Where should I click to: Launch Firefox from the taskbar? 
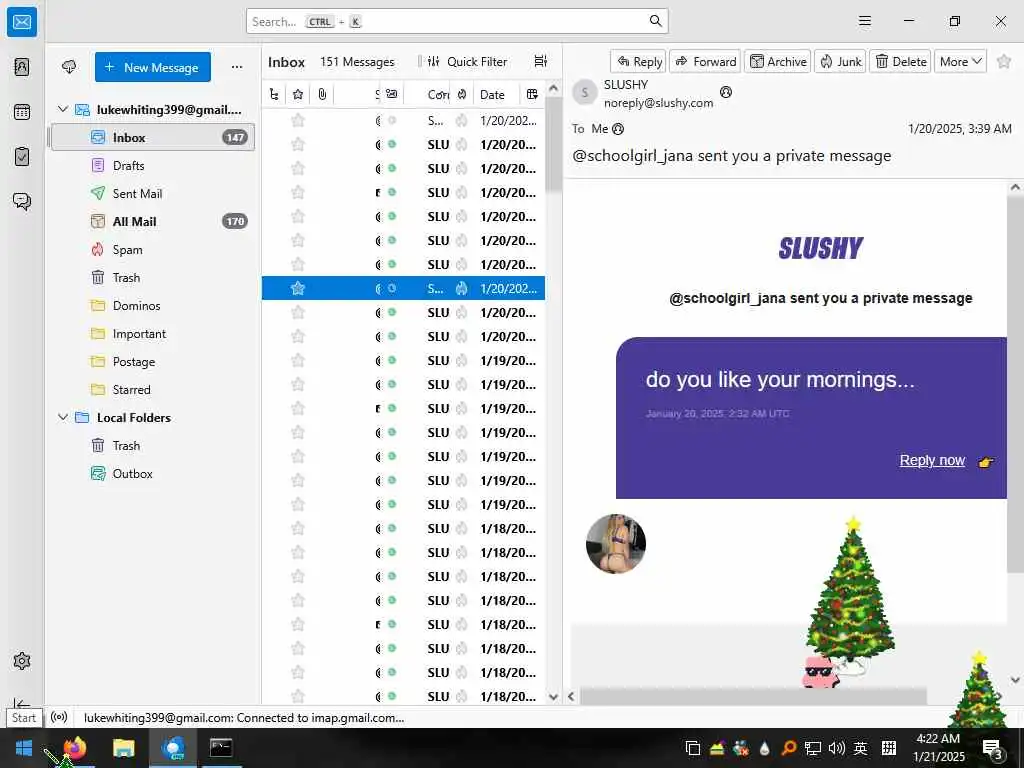click(74, 748)
